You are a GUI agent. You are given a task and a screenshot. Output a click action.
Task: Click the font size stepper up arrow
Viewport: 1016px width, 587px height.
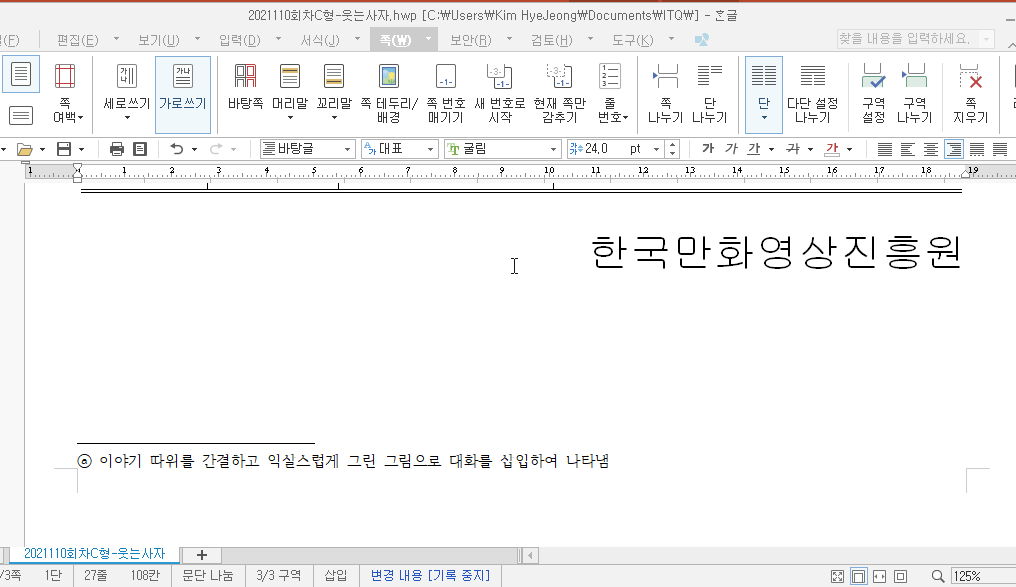tap(673, 145)
